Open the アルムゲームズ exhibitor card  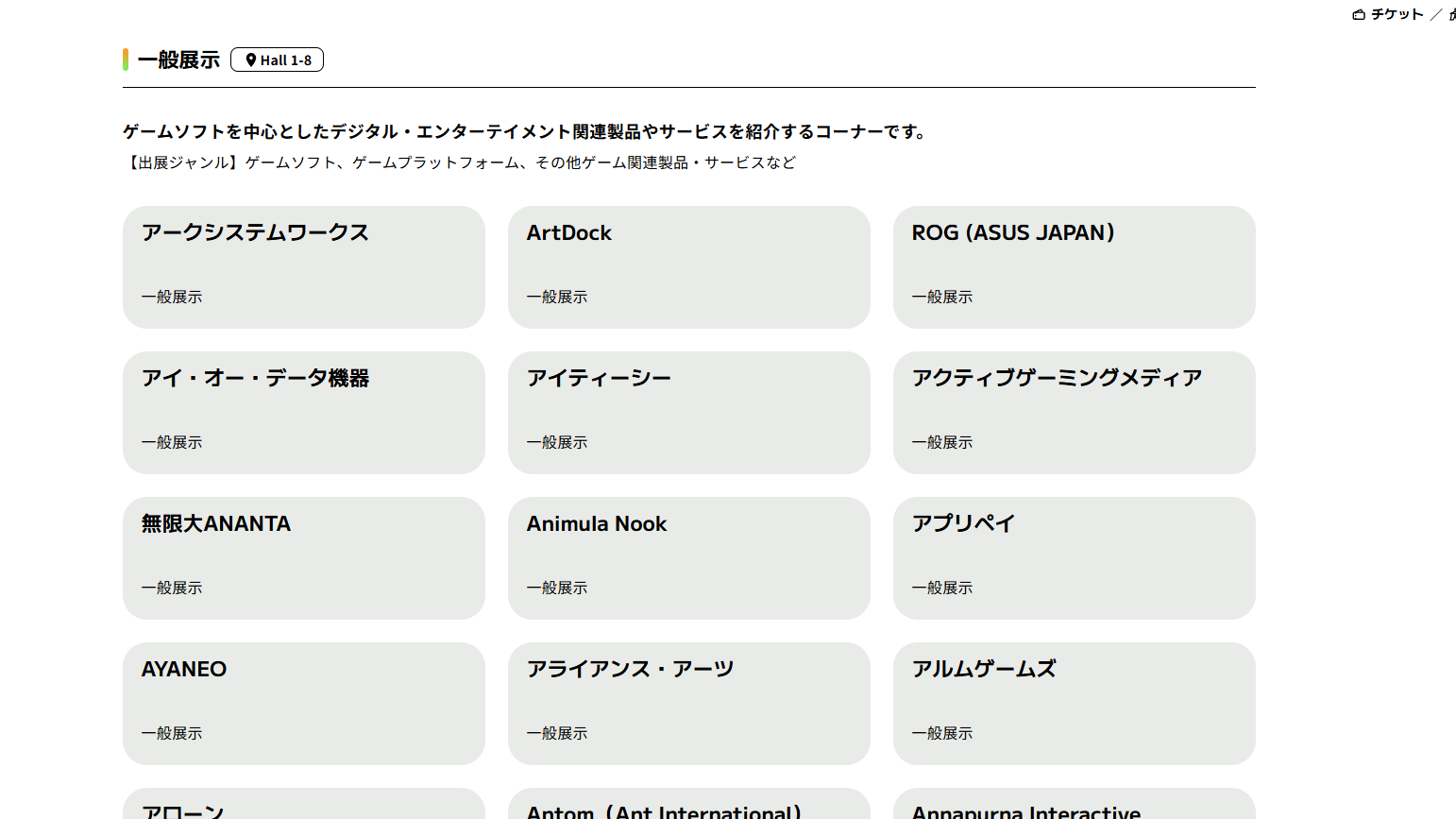[x=1074, y=704]
